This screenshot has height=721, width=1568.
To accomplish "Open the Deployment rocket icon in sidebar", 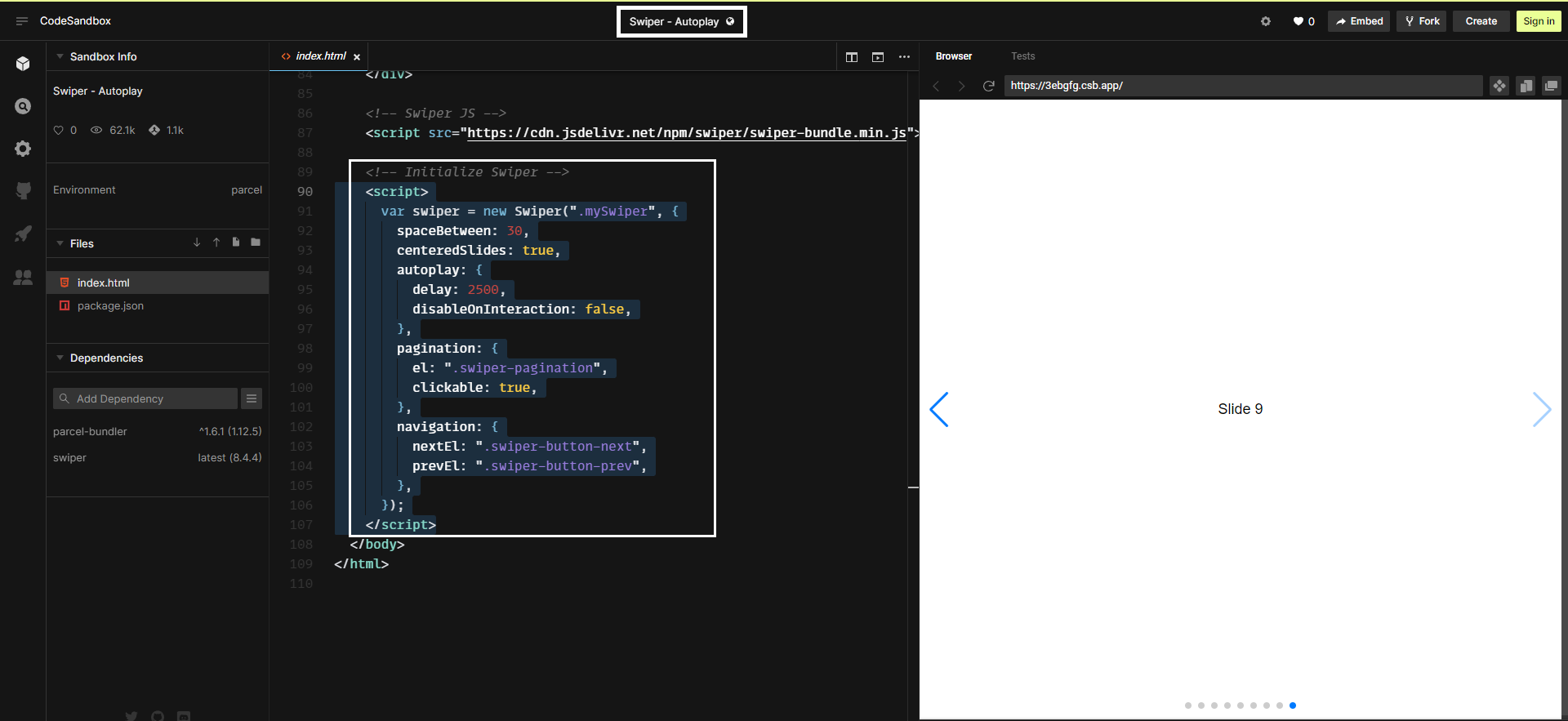I will click(23, 234).
